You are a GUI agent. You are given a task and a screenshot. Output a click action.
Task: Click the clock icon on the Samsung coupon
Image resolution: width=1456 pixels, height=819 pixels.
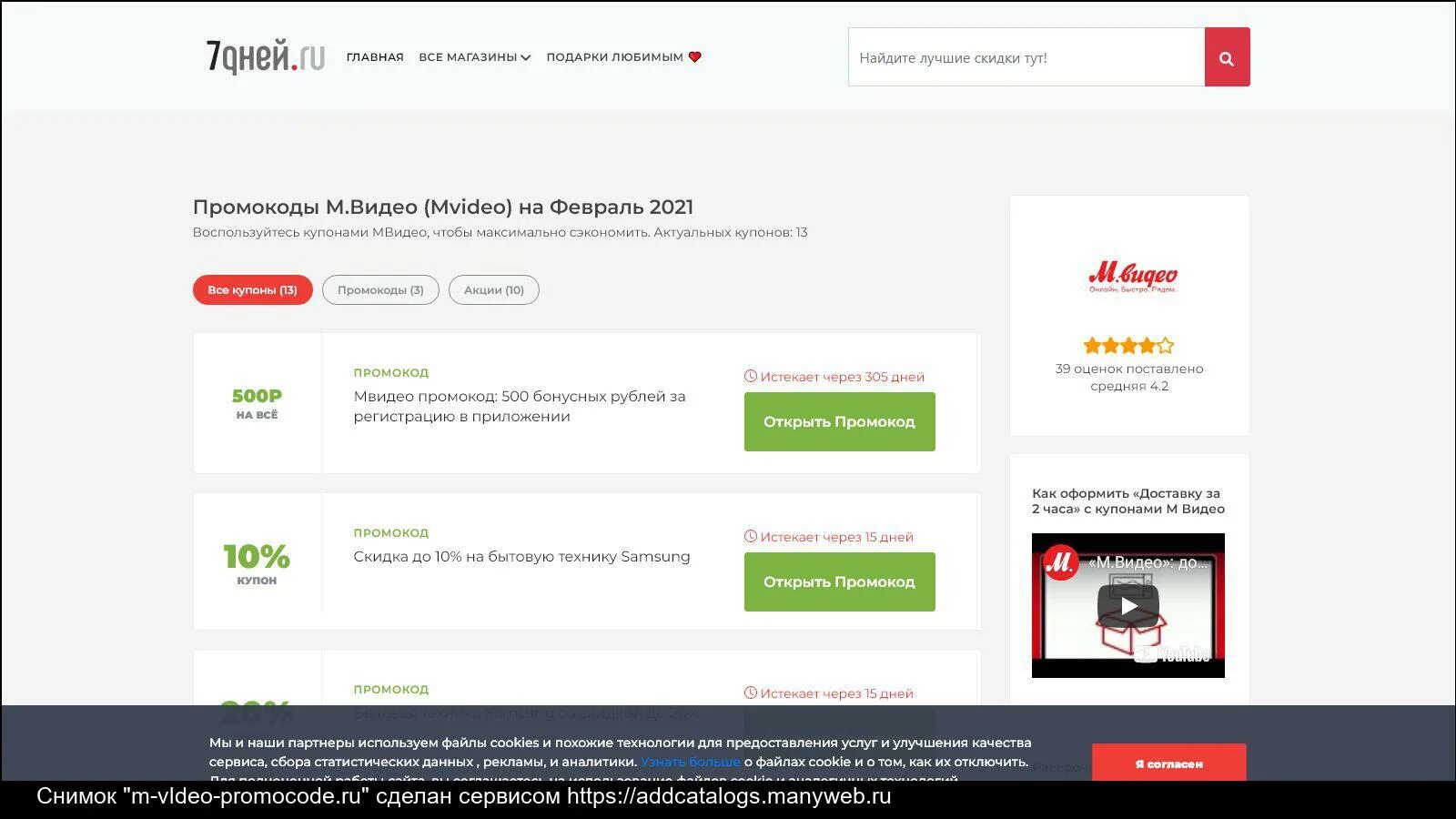pos(750,536)
